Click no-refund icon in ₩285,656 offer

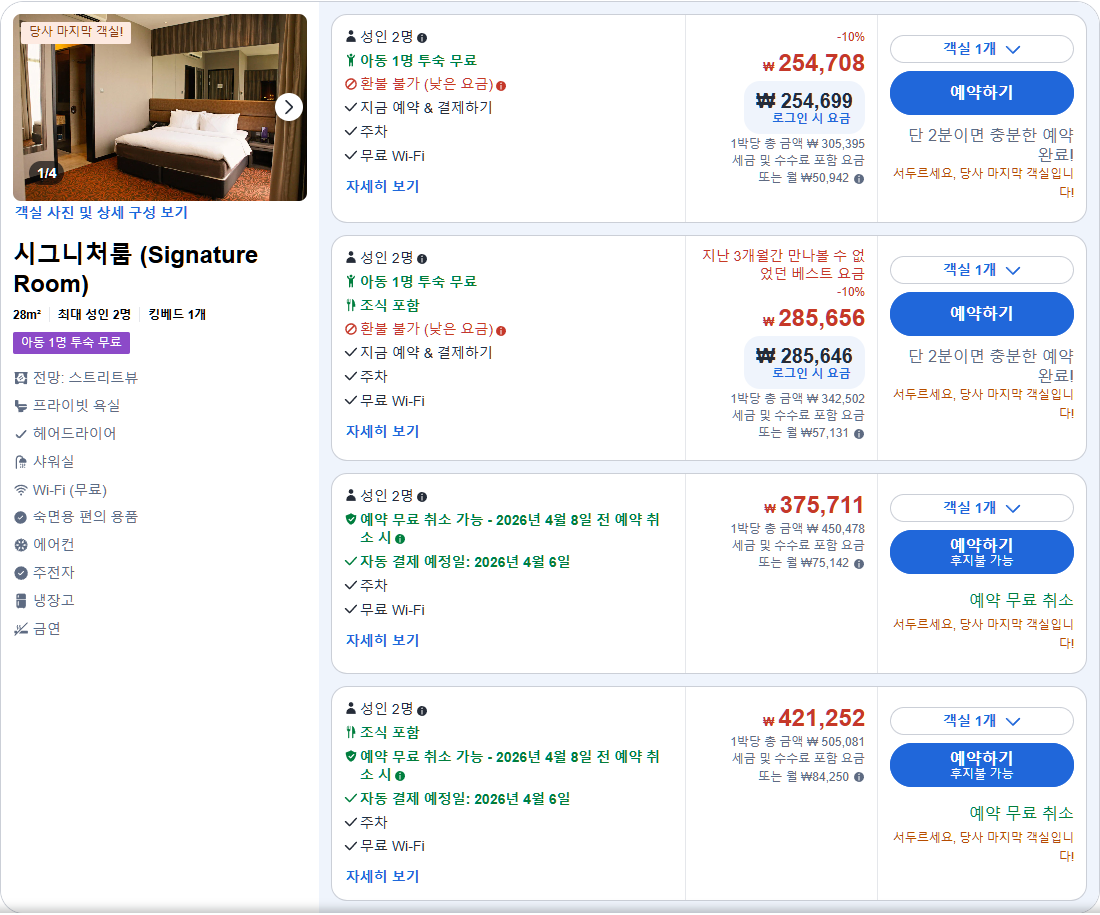coord(351,329)
